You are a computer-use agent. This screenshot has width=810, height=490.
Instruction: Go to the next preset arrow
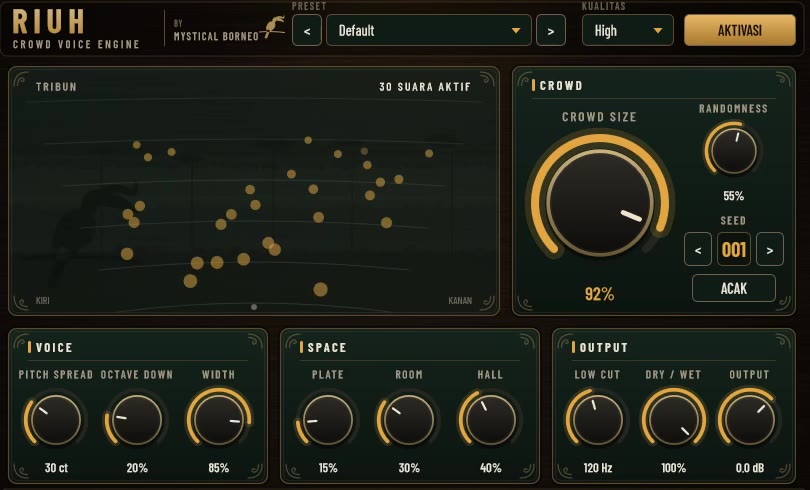pos(551,30)
